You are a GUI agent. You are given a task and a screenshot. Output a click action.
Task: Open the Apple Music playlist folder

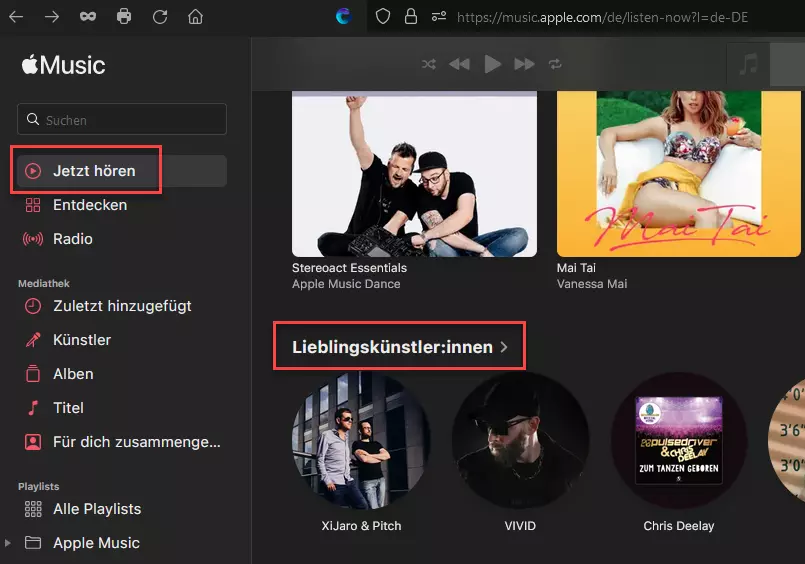click(x=122, y=542)
